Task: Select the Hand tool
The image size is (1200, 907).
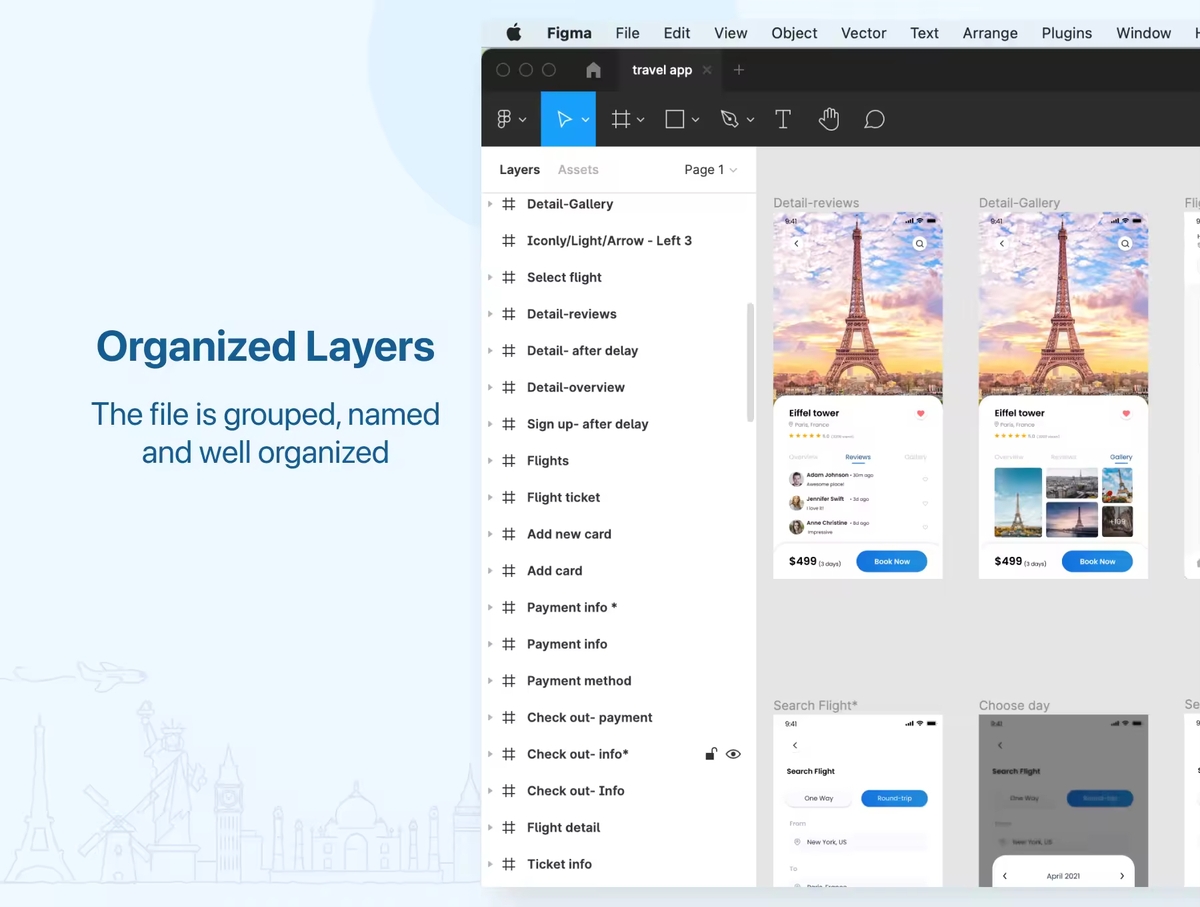Action: (x=828, y=120)
